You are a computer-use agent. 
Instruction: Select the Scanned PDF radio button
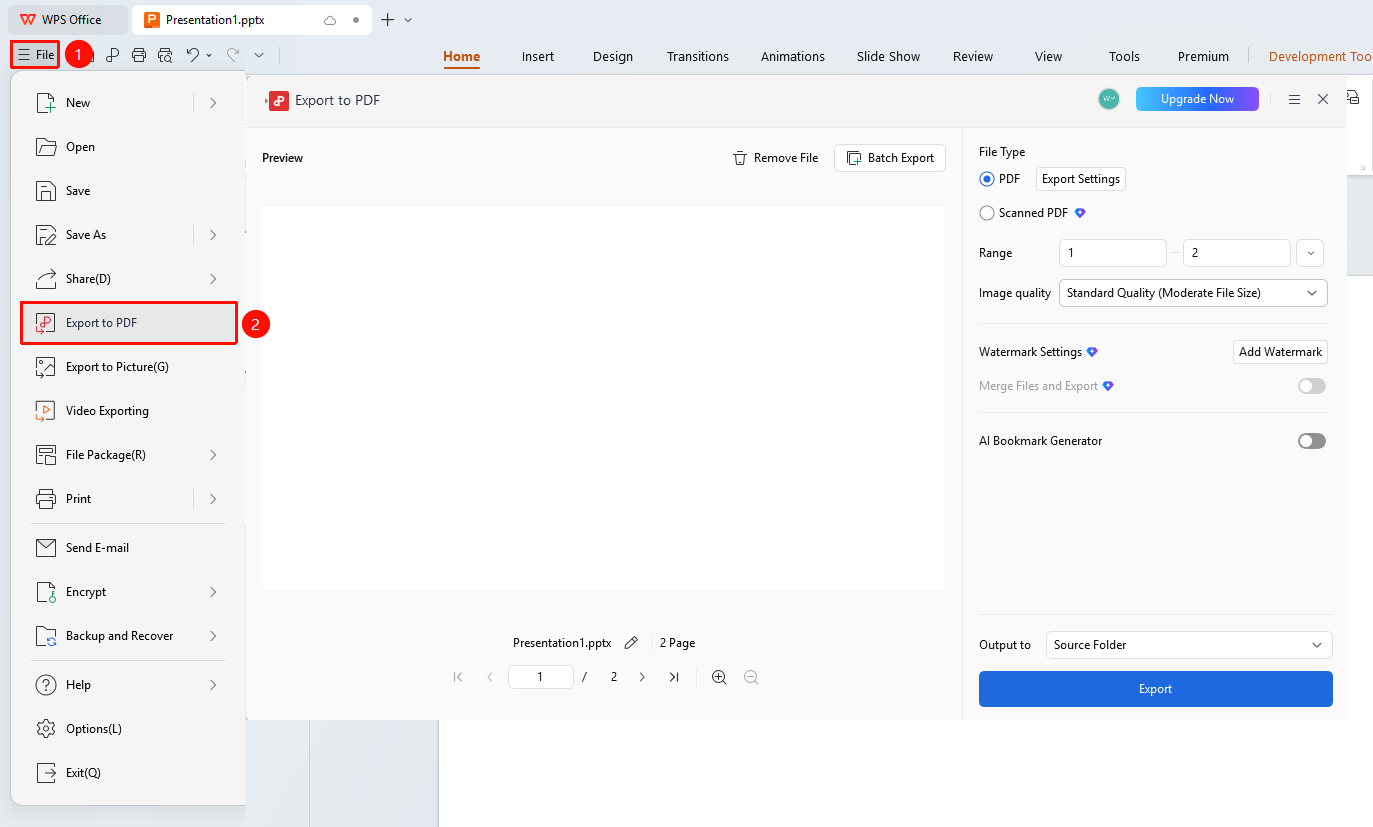pyautogui.click(x=987, y=213)
